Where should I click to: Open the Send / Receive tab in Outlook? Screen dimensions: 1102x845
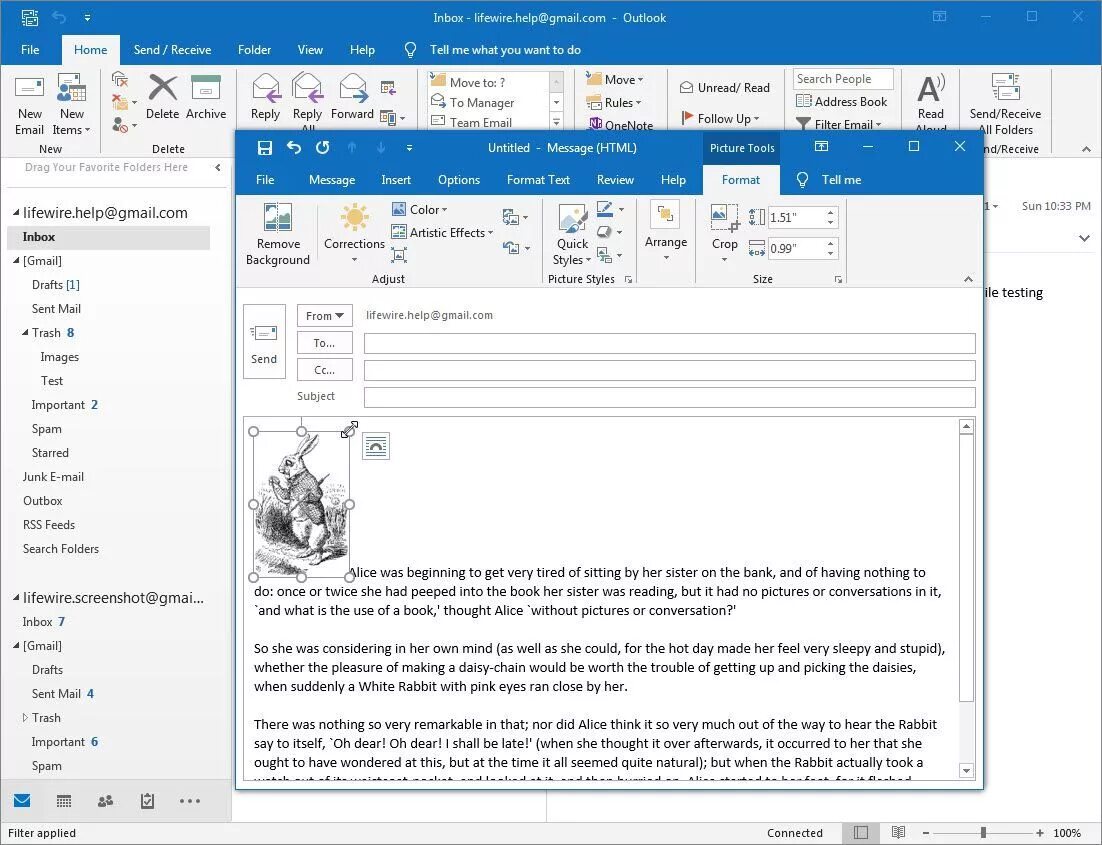(x=172, y=49)
